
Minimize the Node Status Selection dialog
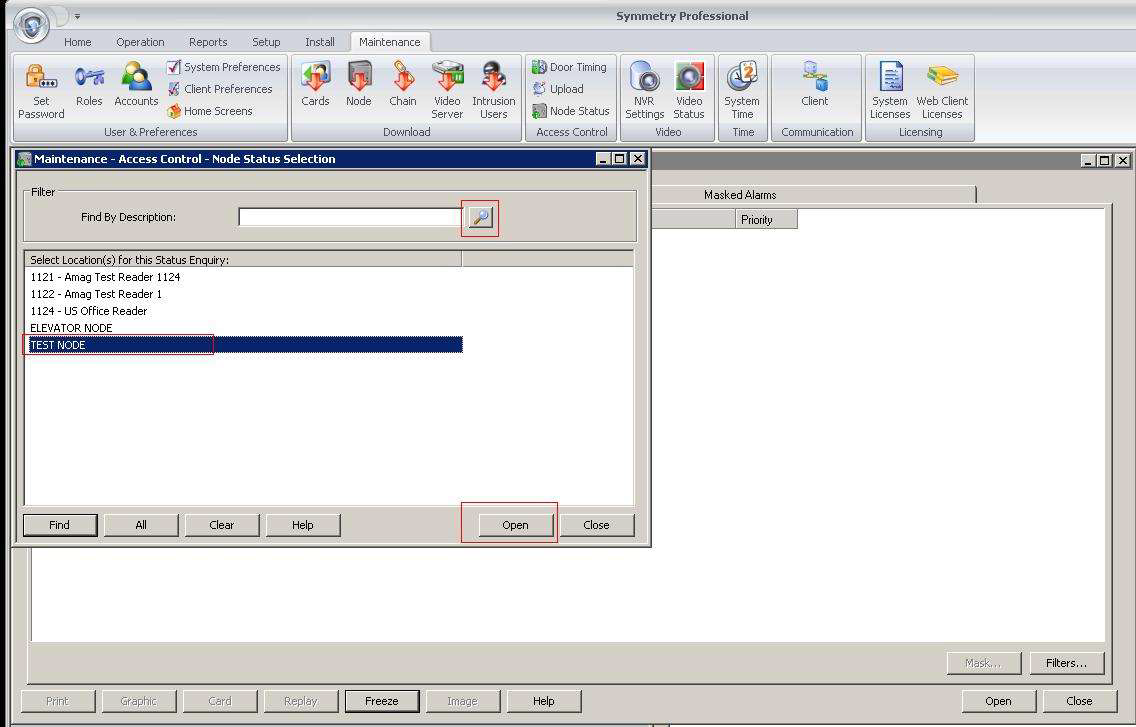603,159
